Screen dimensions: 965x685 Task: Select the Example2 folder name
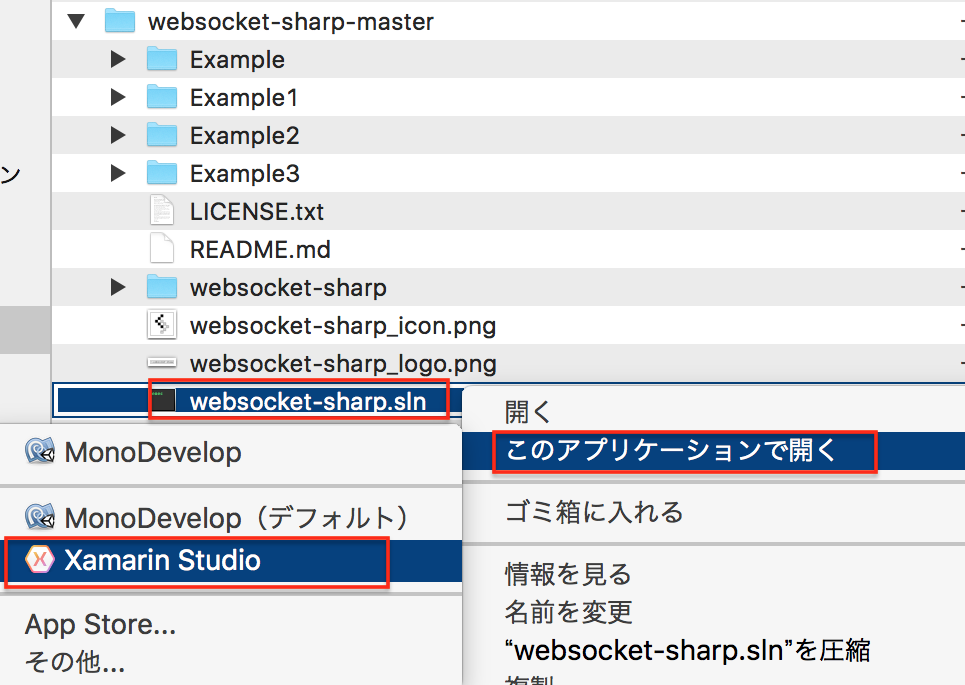(244, 135)
